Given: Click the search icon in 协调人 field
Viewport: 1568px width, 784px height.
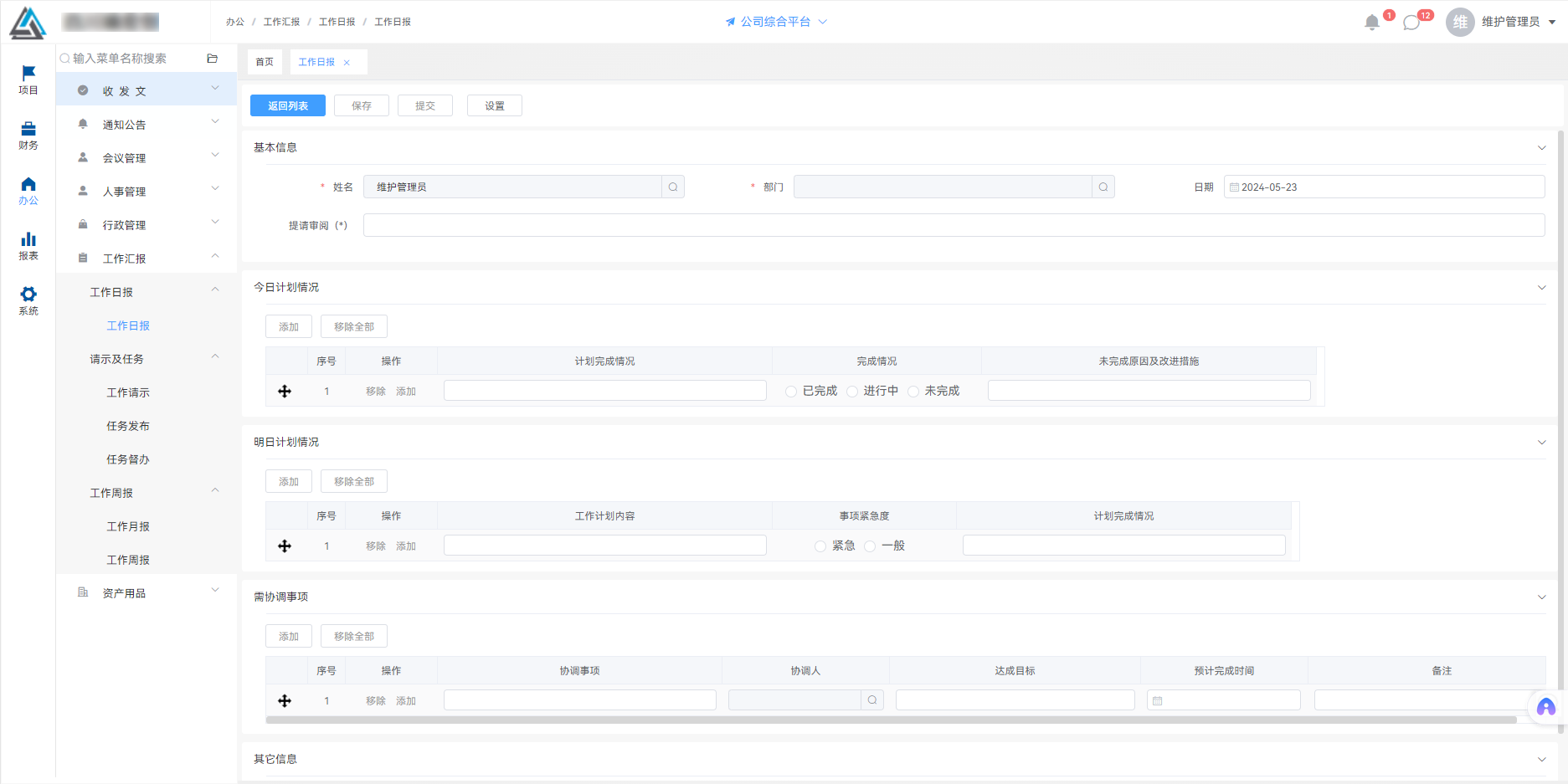Looking at the screenshot, I should coord(872,700).
